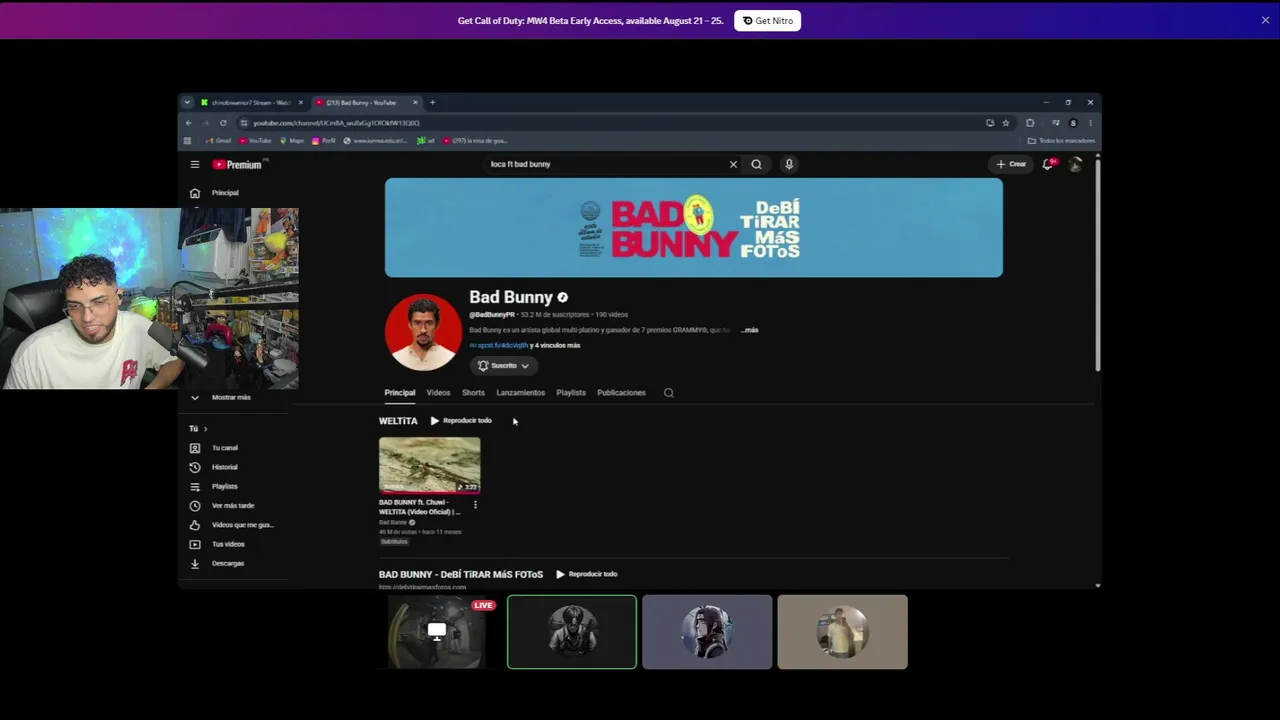The image size is (1280, 720).
Task: Start voice search with microphone icon
Action: (x=789, y=164)
